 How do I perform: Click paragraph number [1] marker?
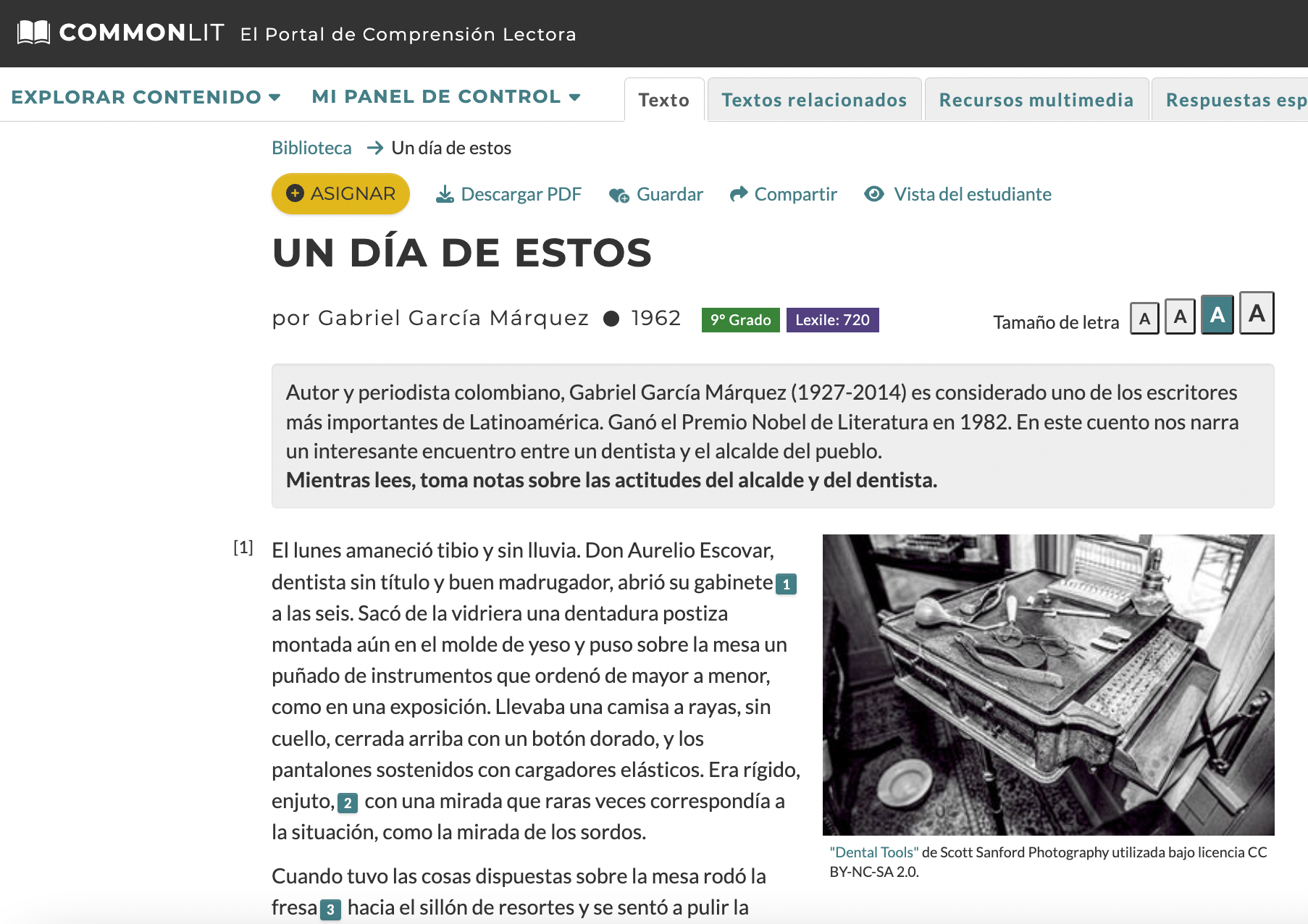point(243,547)
